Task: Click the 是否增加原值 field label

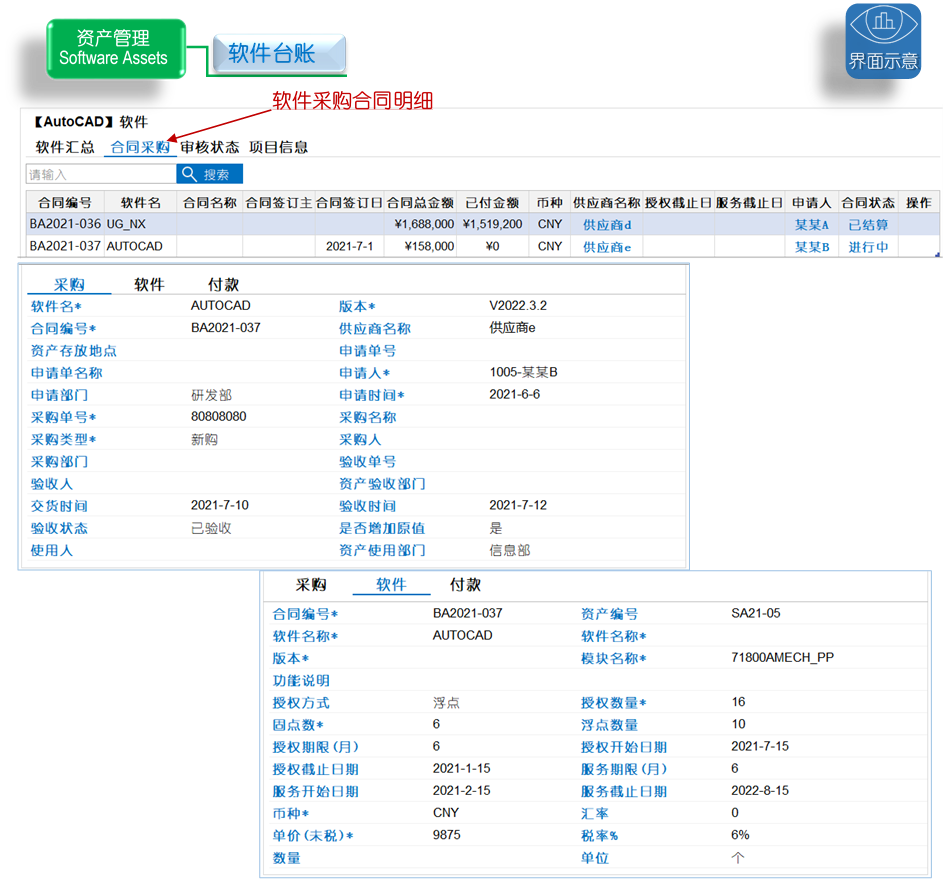Action: click(x=382, y=528)
